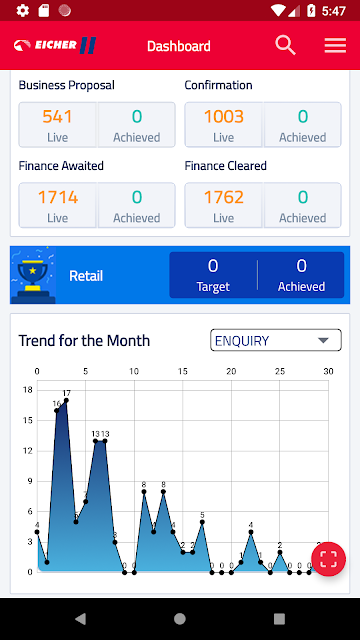The width and height of the screenshot is (360, 640).
Task: Tap the Retail Target value
Action: pyautogui.click(x=213, y=275)
